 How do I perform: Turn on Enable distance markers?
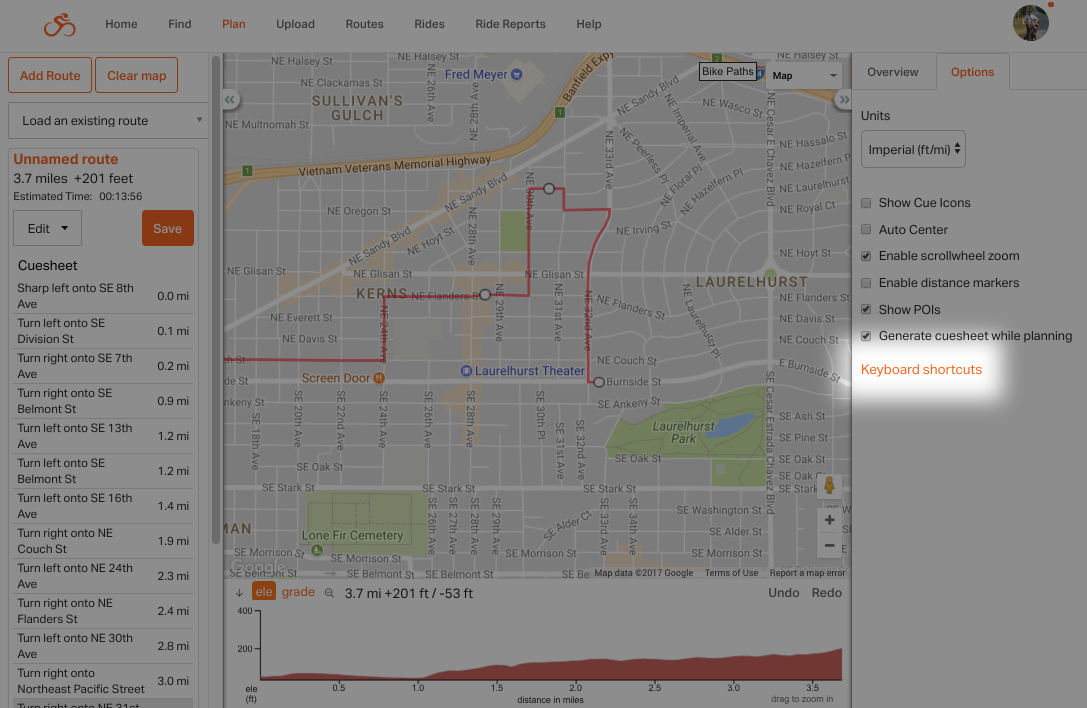tap(866, 283)
